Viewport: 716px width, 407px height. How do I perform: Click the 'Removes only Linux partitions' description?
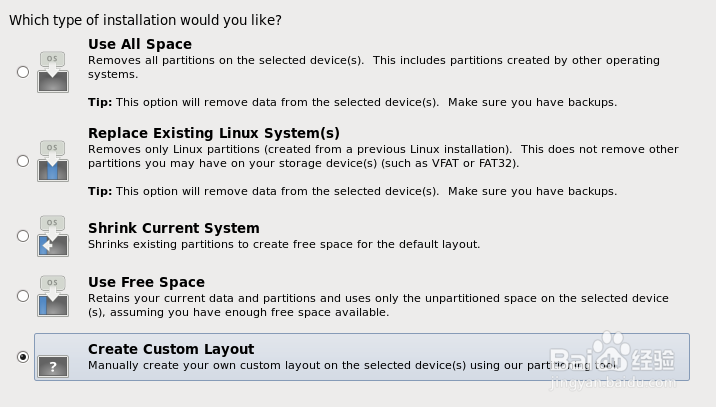[383, 156]
